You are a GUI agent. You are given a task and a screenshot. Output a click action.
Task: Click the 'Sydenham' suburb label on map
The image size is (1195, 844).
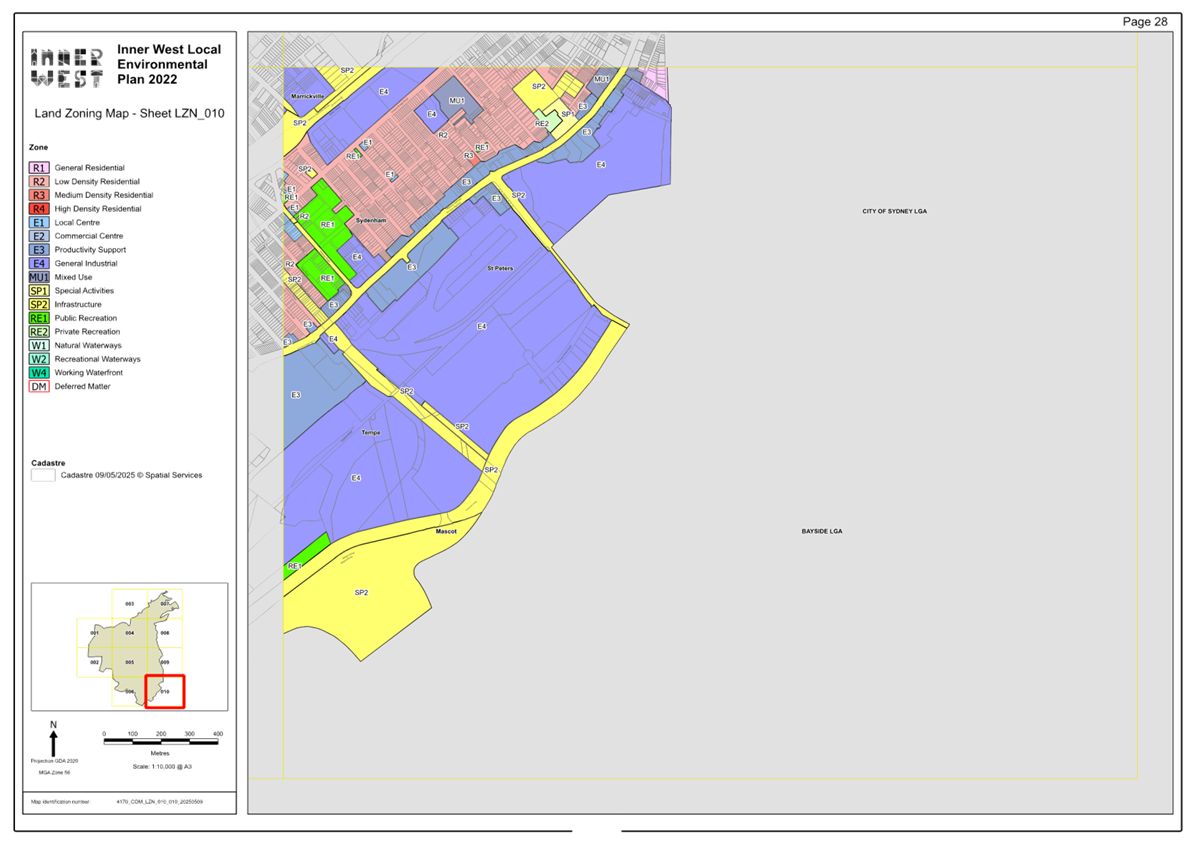point(371,220)
